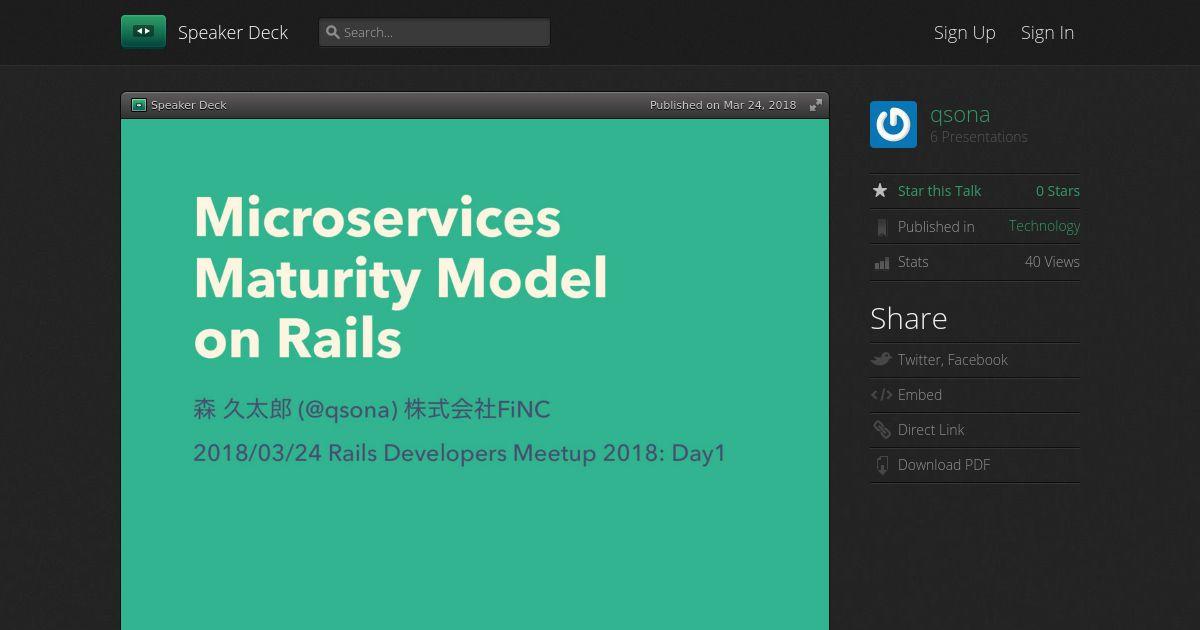
Task: Click the small Speaker Deck player icon
Action: tap(139, 105)
